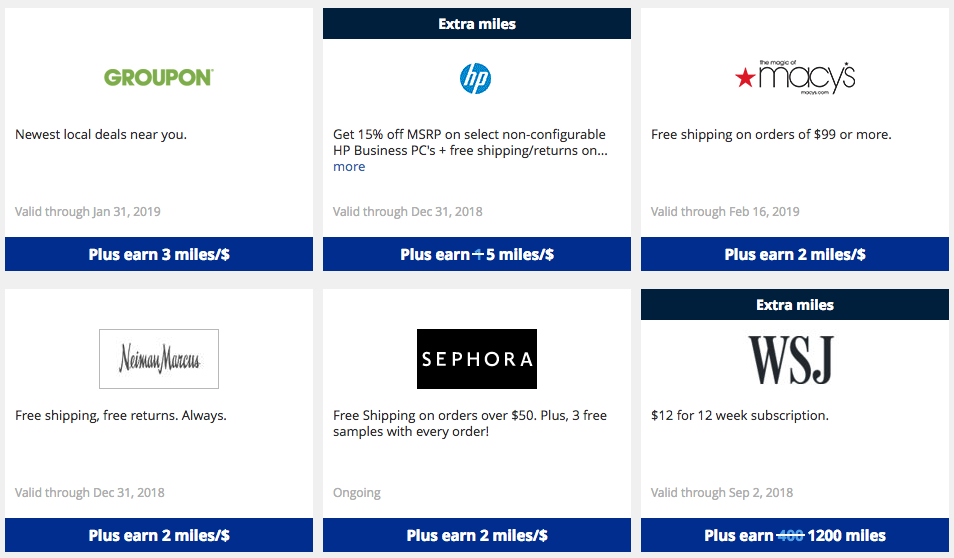Click HP 'Plus earn 5 miles/$' button
The image size is (954, 558).
(x=477, y=254)
